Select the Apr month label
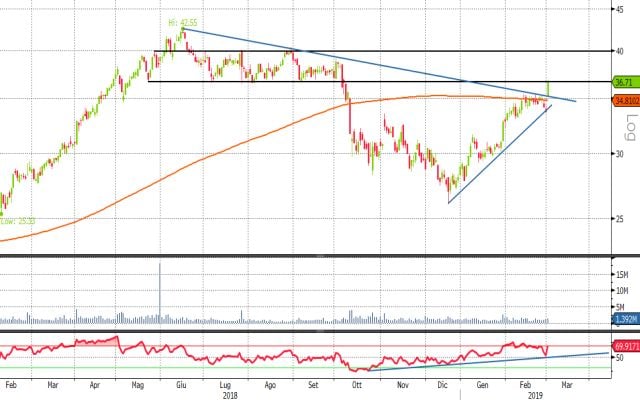 [95, 385]
